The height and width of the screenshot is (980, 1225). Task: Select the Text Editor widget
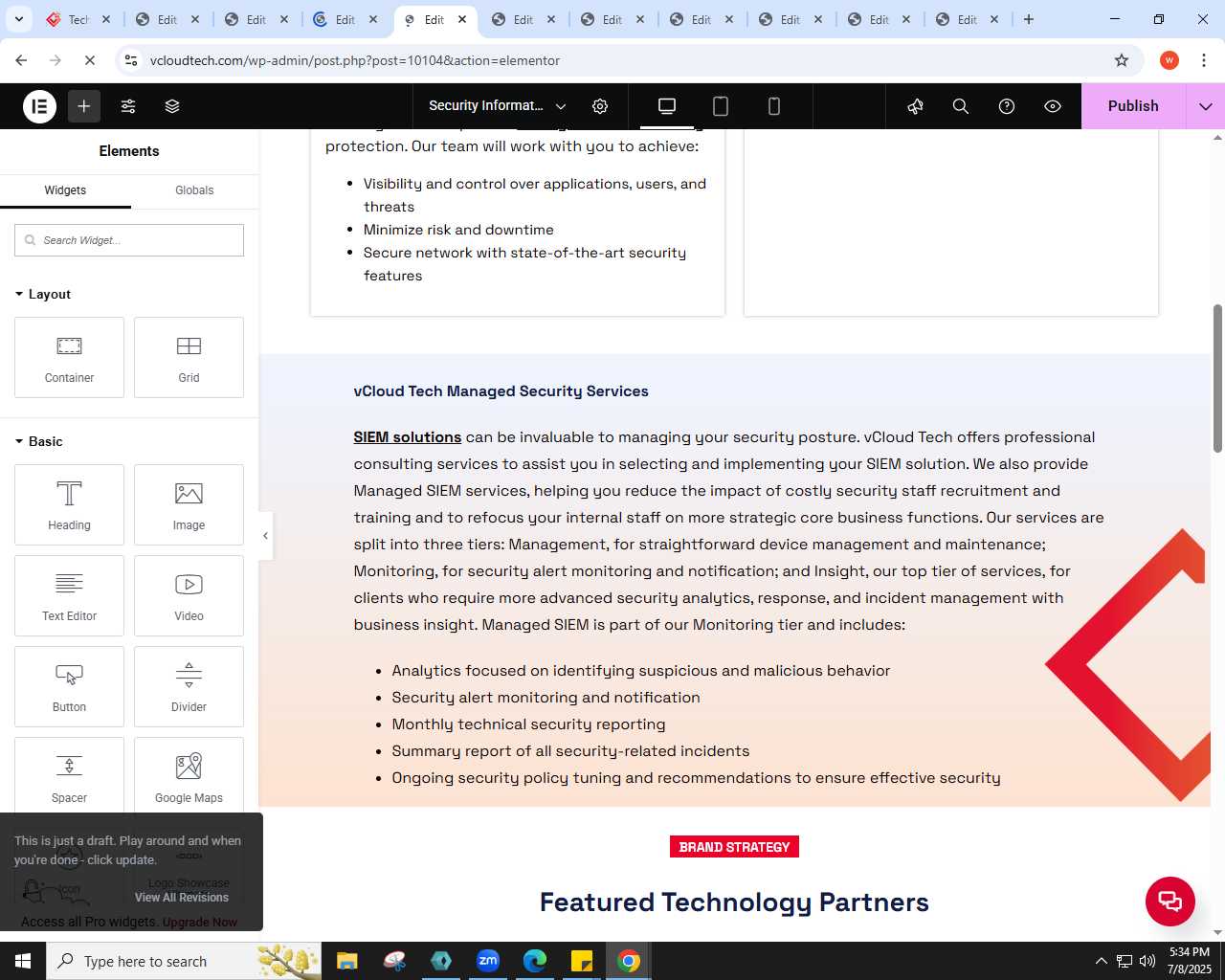click(69, 596)
